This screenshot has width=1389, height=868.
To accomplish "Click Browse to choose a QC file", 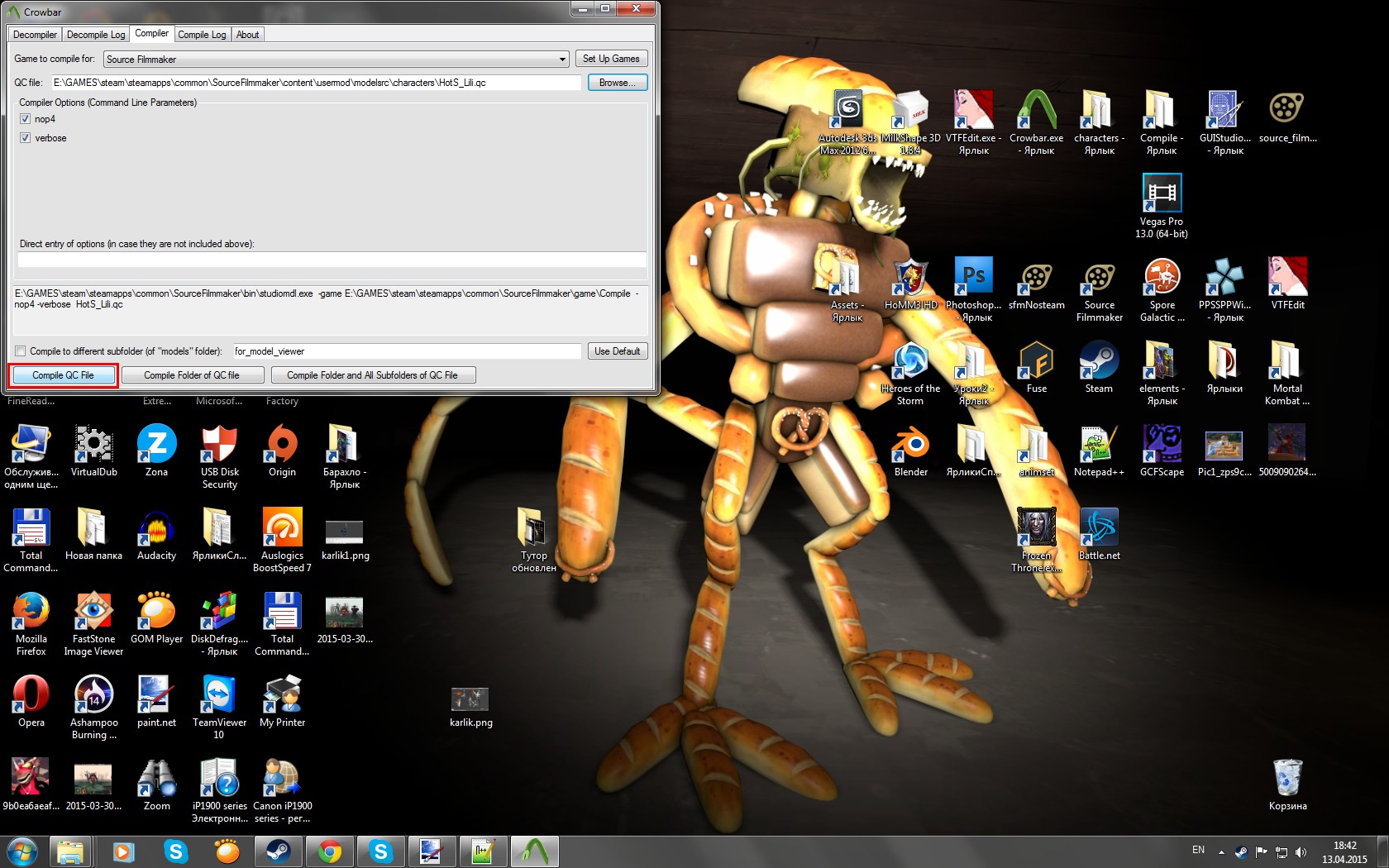I will (618, 83).
